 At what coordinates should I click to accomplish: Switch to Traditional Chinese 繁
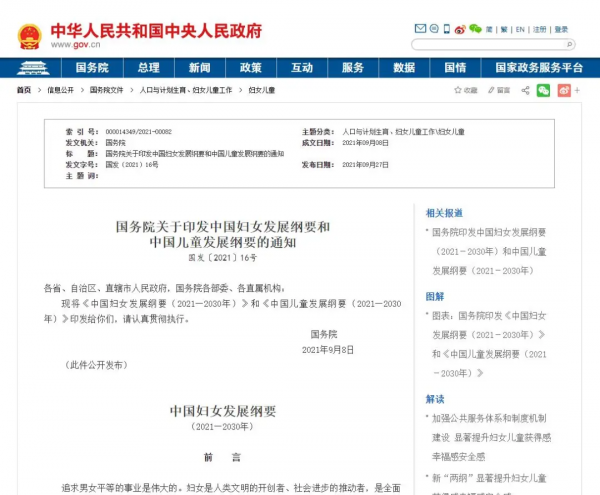pyautogui.click(x=504, y=29)
